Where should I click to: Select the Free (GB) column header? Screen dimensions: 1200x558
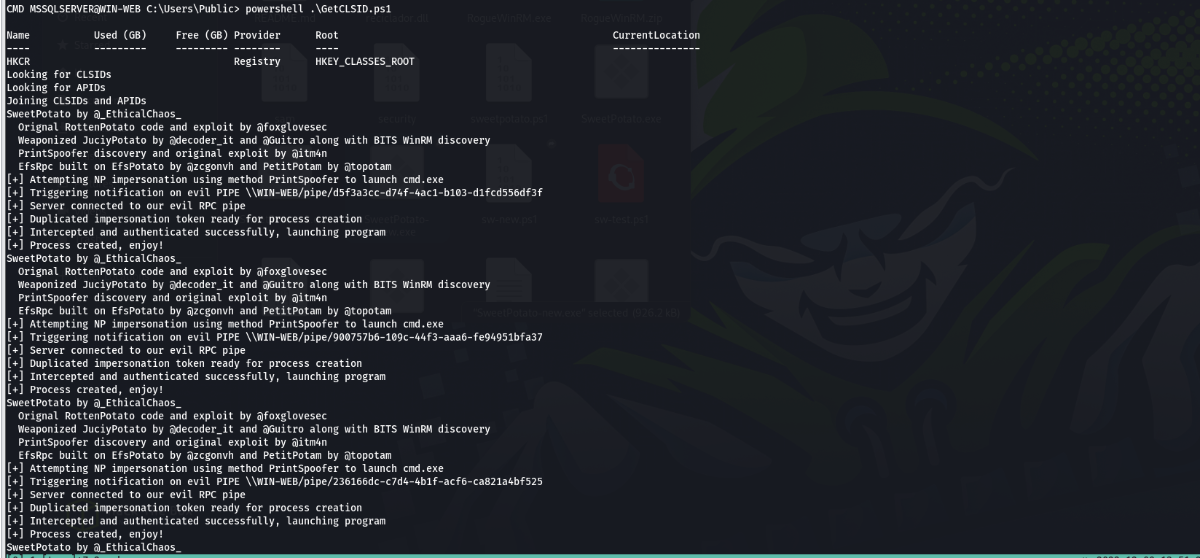201,35
